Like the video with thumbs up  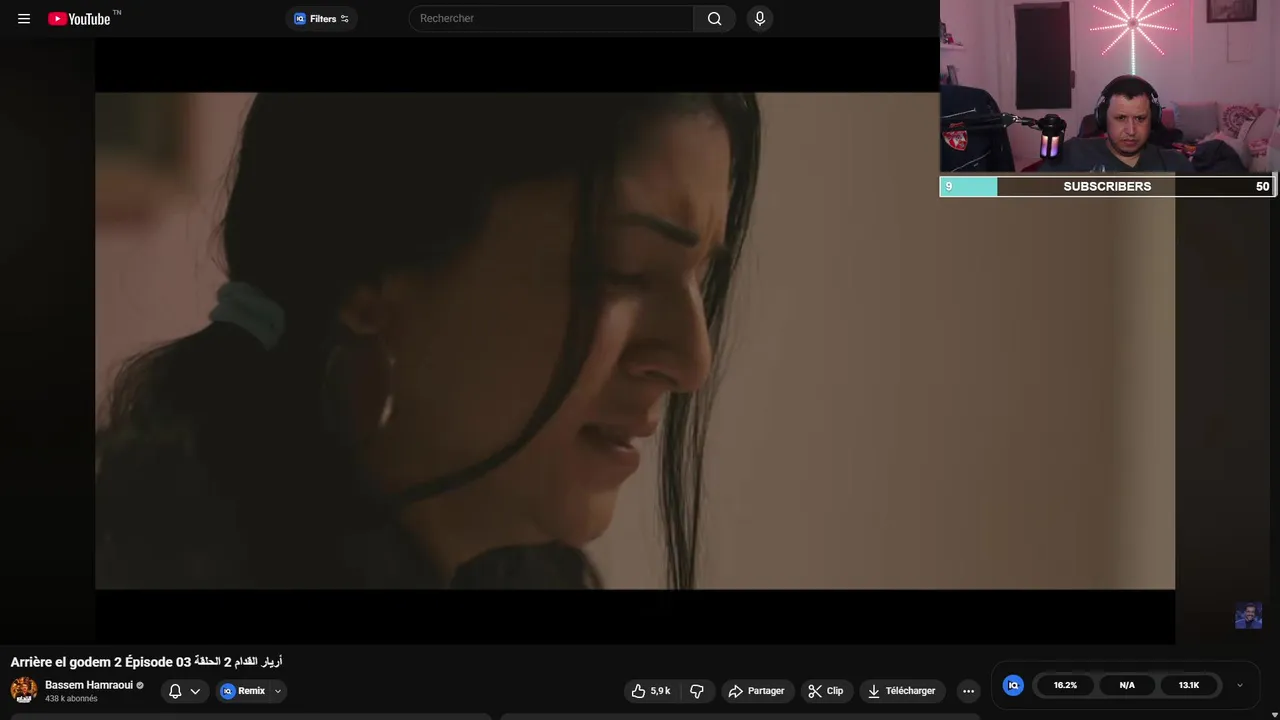pos(650,691)
